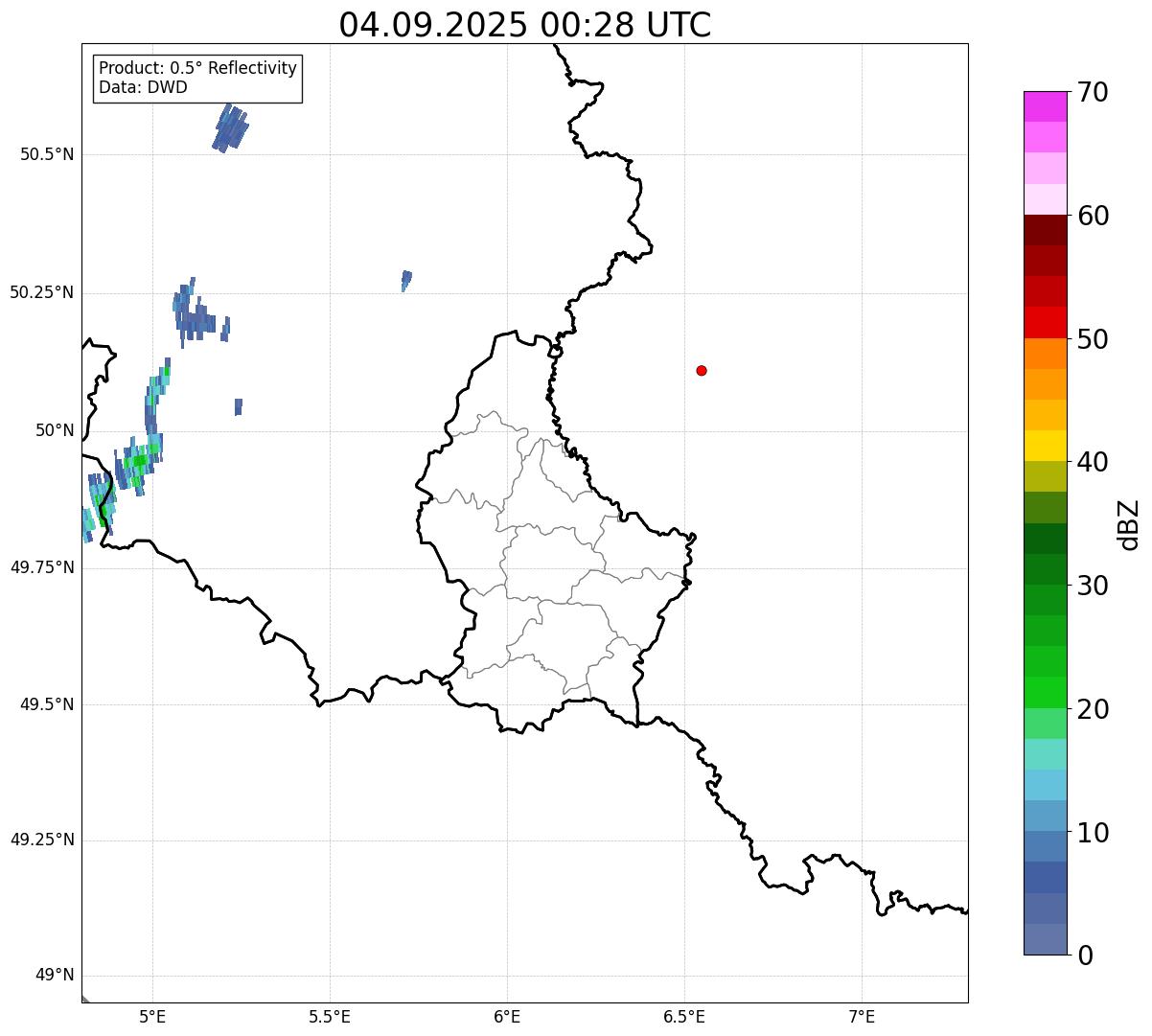Click the magenta top colorbar segment
1152x1036 pixels.
point(1046,106)
